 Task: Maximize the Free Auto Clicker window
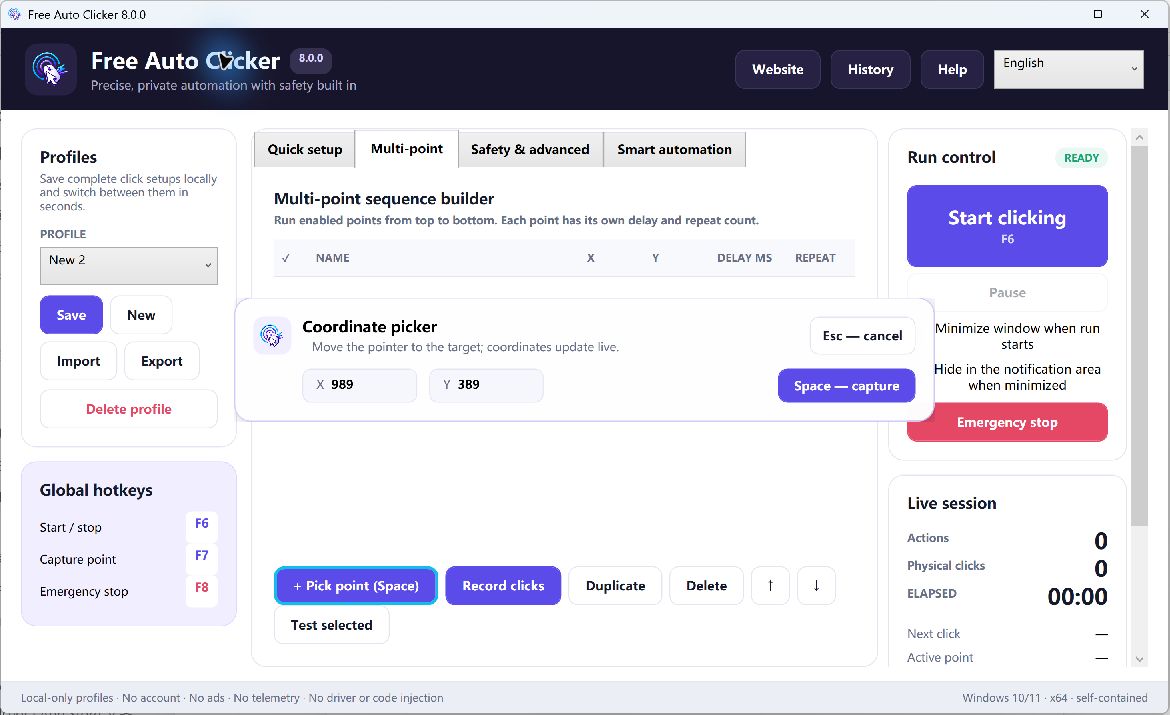[x=1098, y=14]
